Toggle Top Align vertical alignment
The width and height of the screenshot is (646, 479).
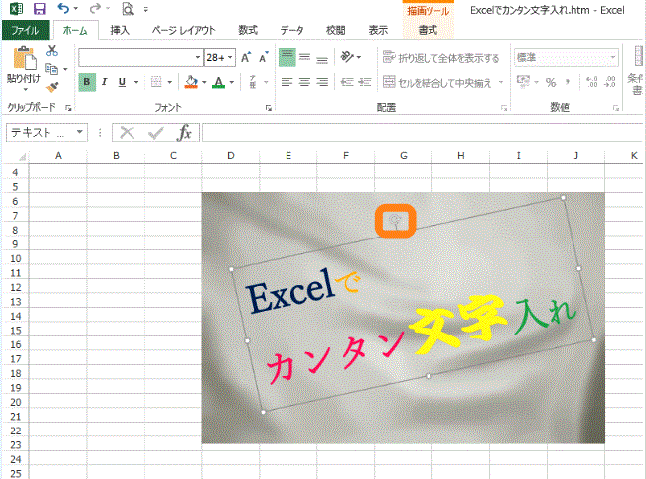(287, 57)
